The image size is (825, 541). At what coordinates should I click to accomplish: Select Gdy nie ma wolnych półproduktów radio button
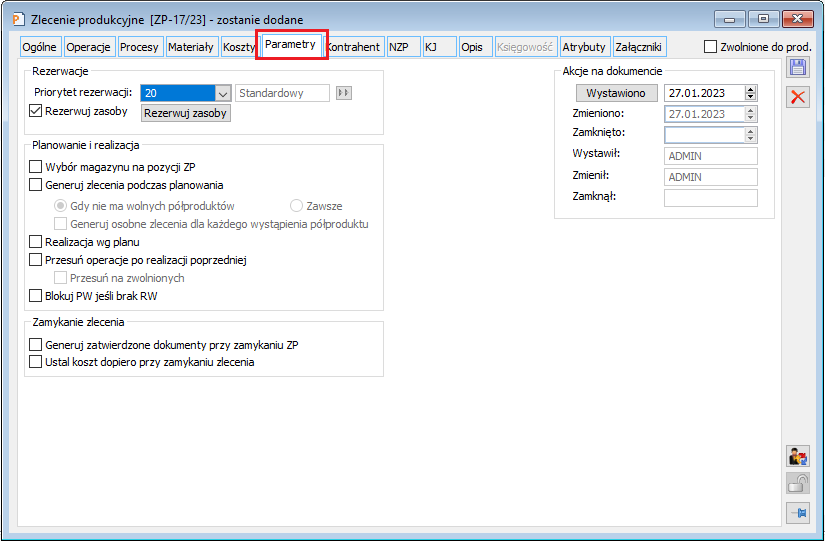point(61,205)
